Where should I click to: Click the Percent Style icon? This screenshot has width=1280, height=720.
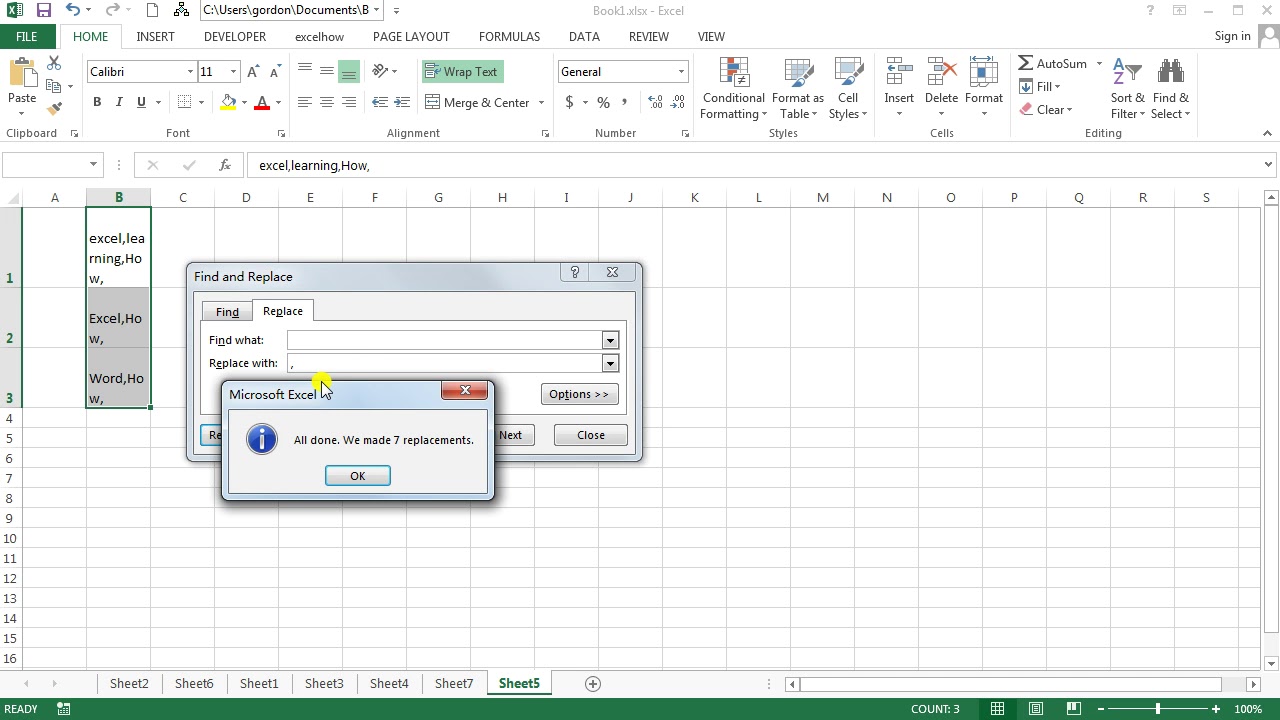point(603,102)
